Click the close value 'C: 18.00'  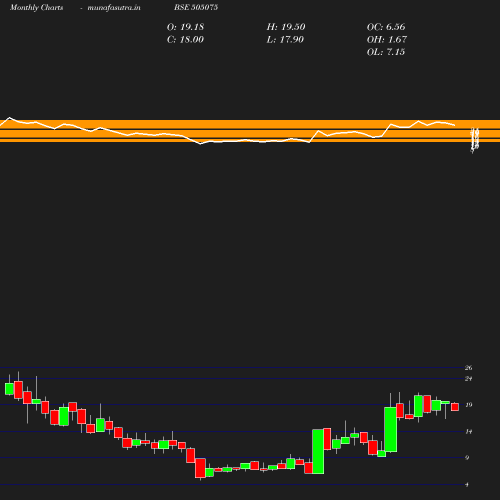185,39
